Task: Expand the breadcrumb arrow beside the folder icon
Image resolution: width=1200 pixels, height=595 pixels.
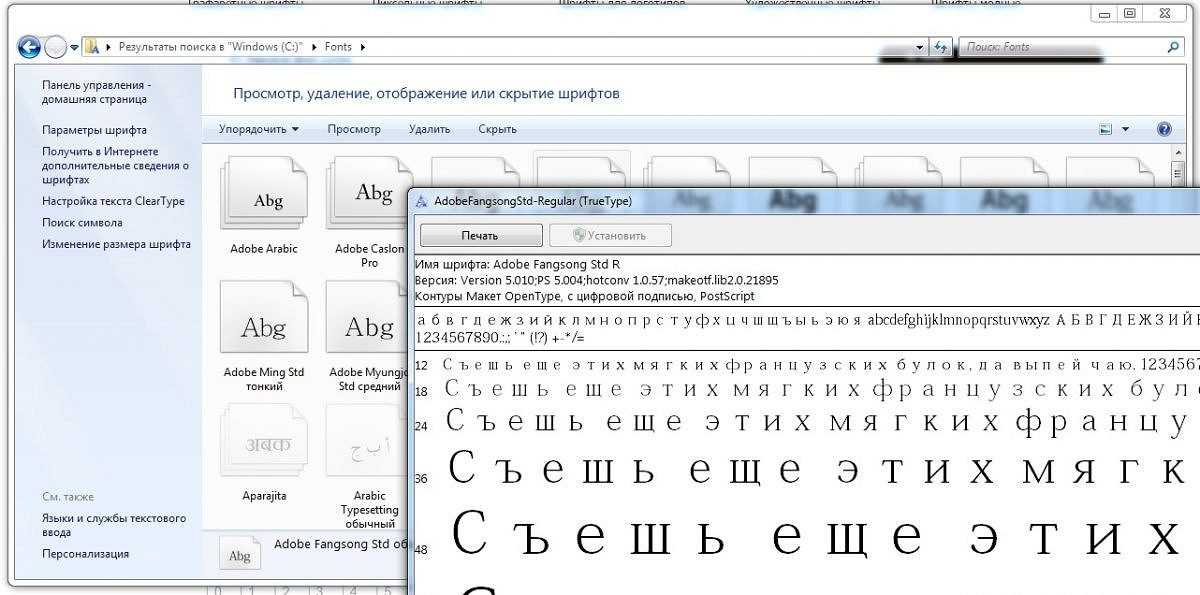Action: tap(109, 47)
